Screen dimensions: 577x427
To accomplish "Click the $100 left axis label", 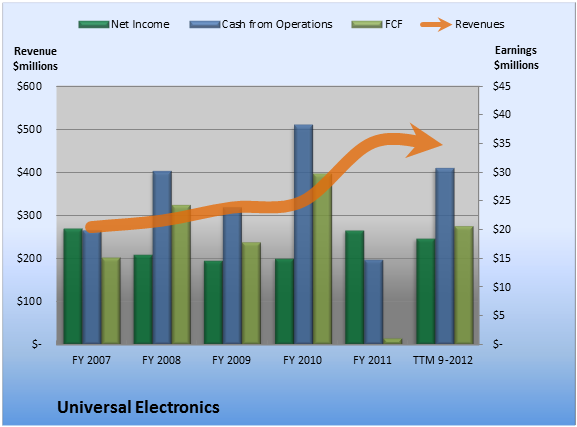I will 29,301.
